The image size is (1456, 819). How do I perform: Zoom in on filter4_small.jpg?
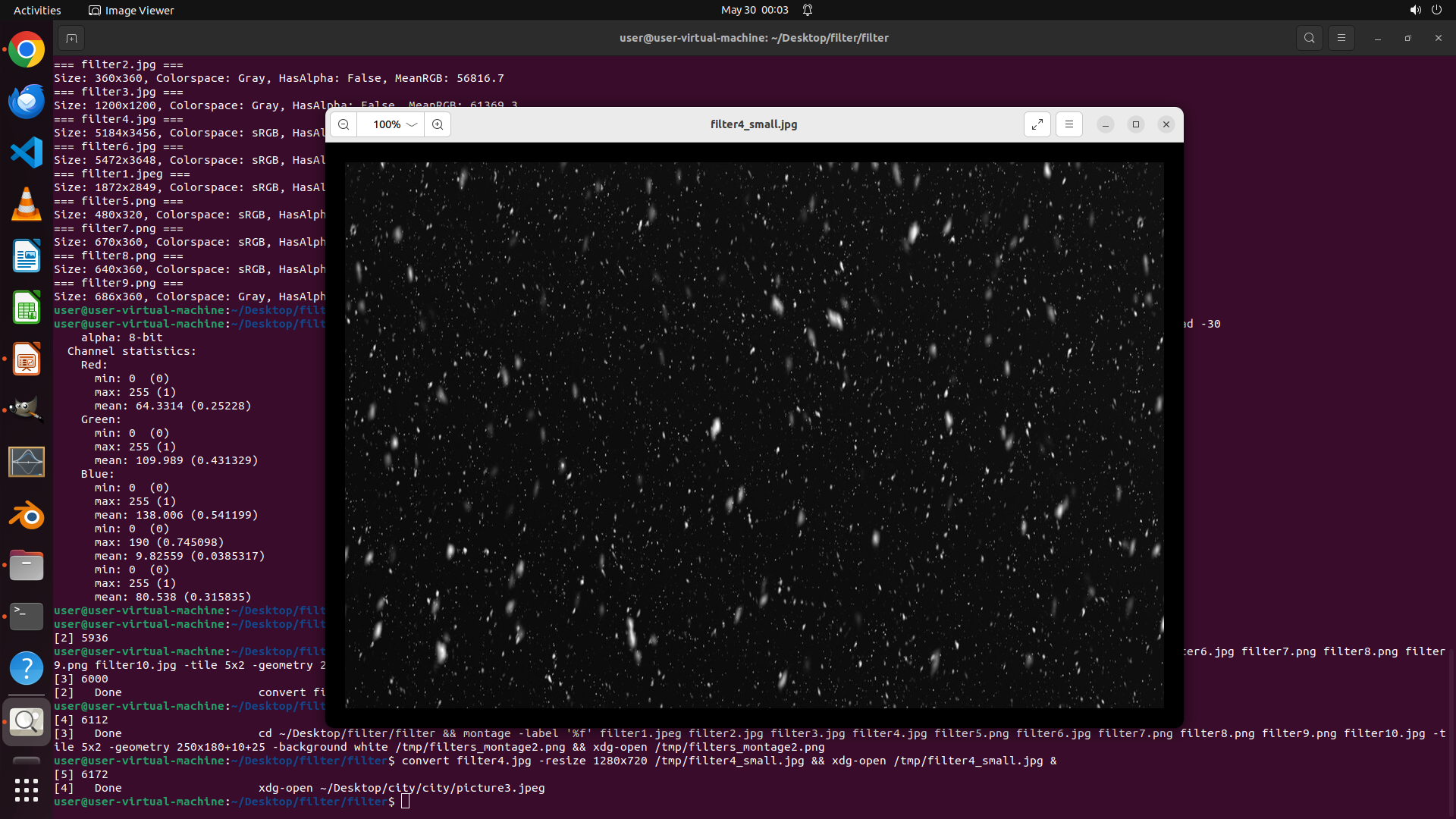pyautogui.click(x=438, y=124)
